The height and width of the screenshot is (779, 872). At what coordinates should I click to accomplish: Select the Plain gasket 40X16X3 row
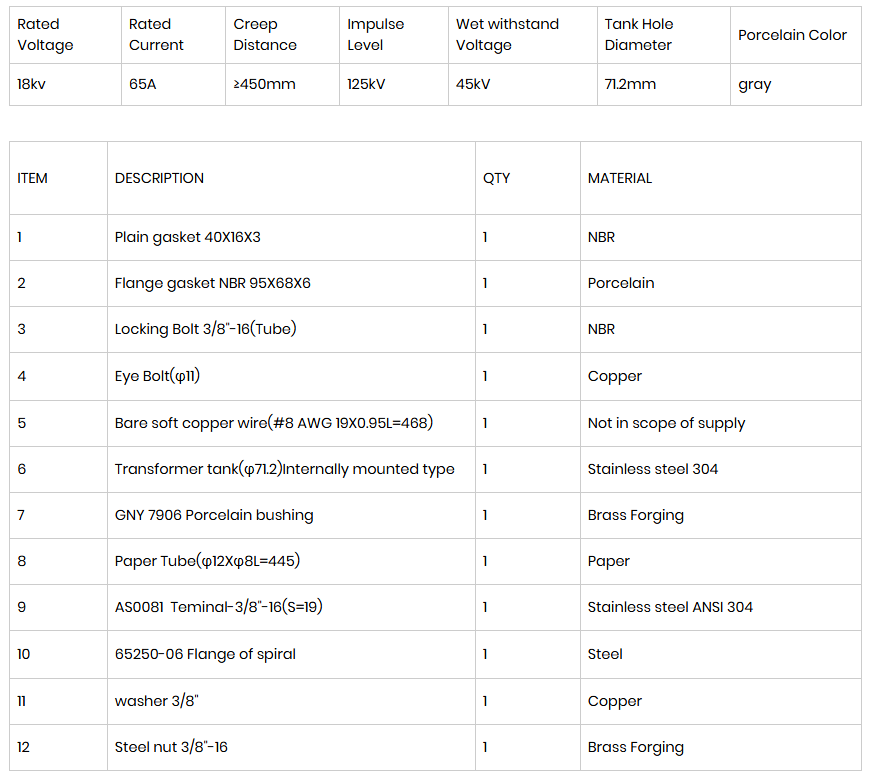coord(435,237)
